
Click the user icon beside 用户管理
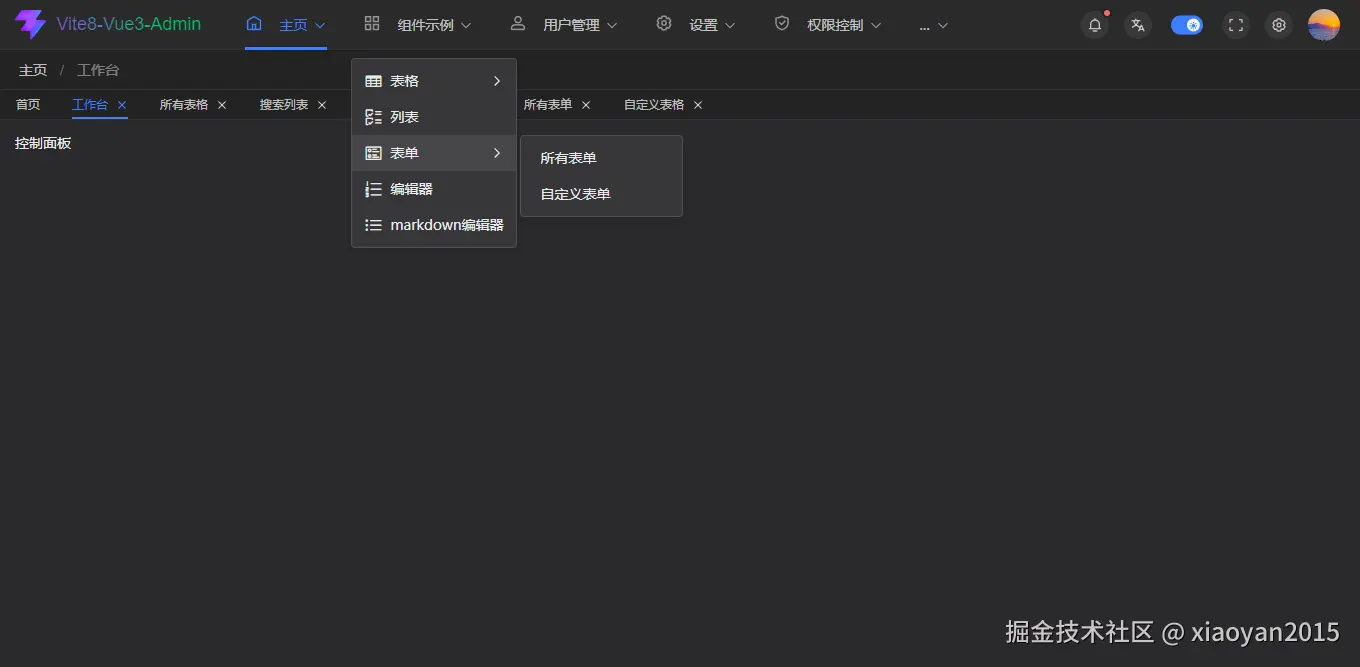click(518, 24)
